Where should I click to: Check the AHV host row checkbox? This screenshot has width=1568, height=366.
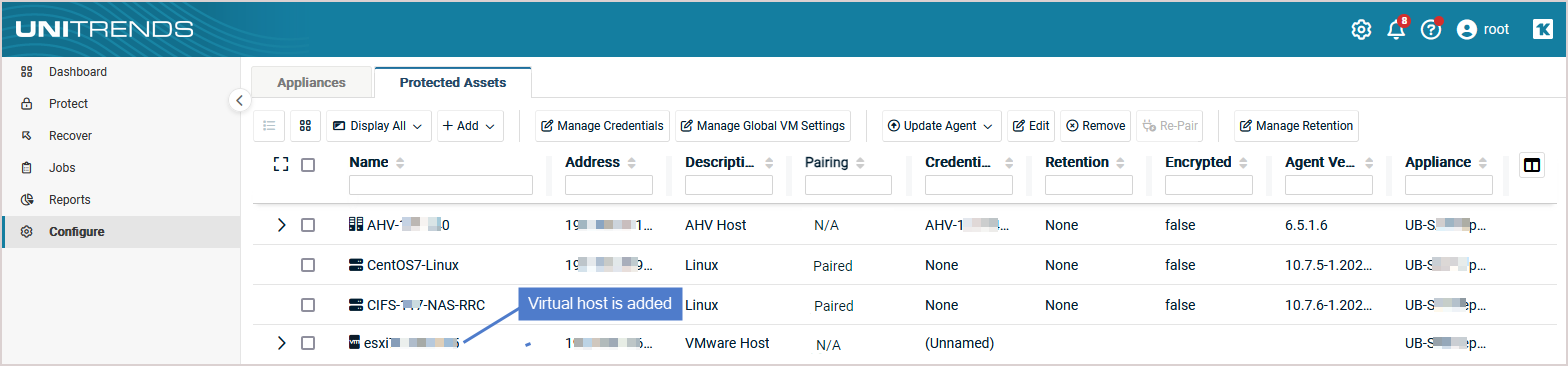pos(308,225)
